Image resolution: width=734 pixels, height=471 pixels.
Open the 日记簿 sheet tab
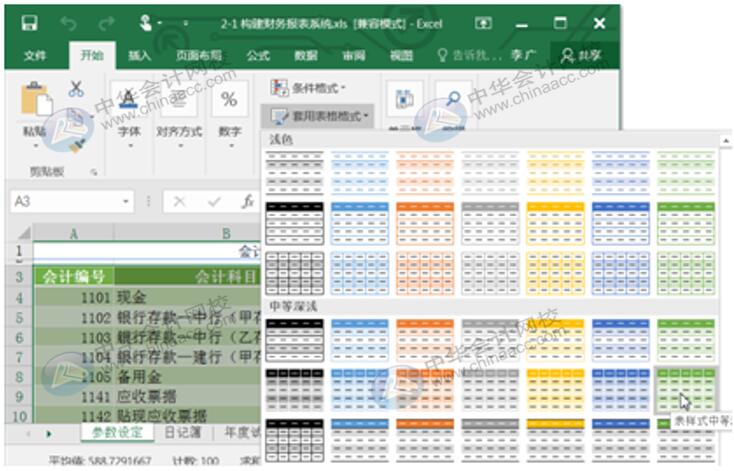(x=183, y=433)
